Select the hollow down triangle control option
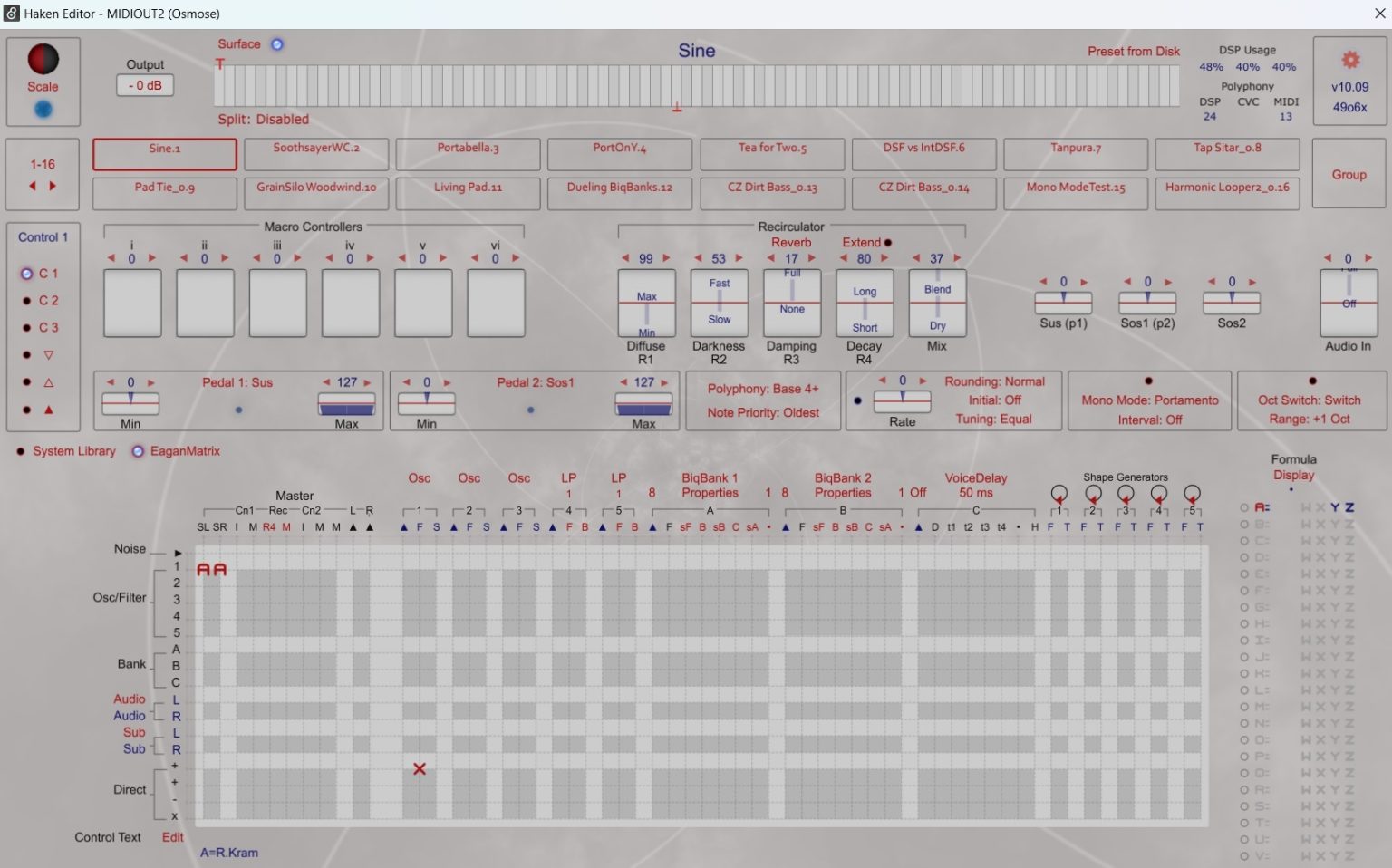The image size is (1392, 868). (49, 355)
